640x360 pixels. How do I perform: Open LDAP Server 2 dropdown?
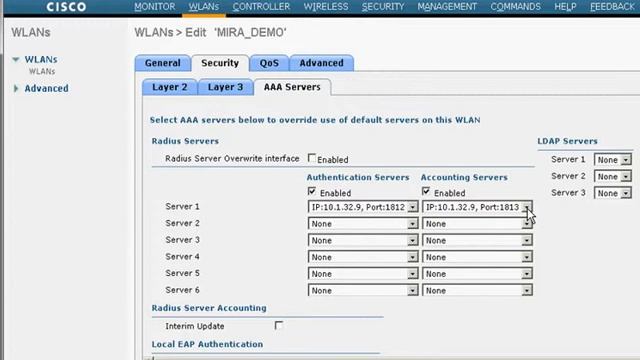point(613,176)
